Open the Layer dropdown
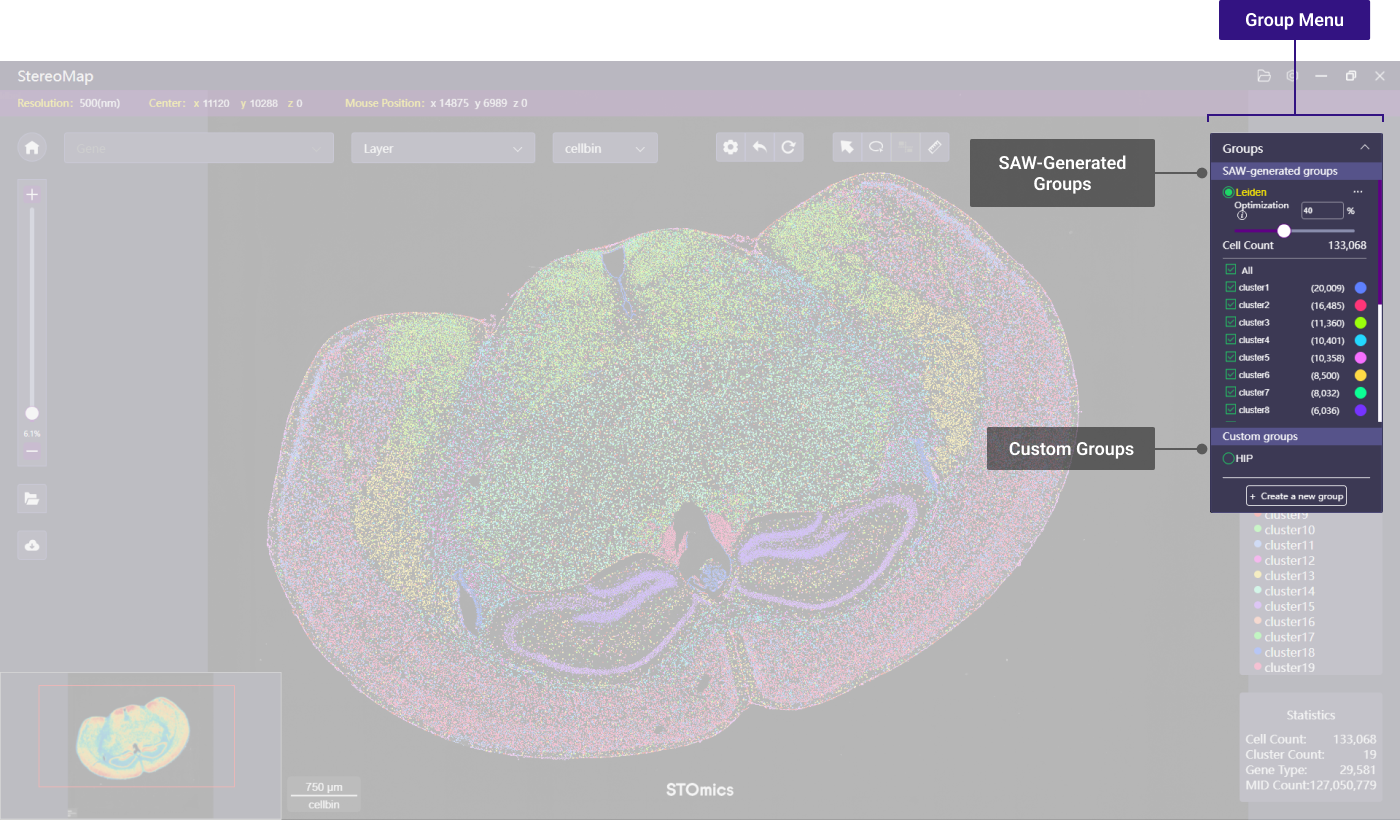This screenshot has width=1400, height=820. [x=443, y=148]
